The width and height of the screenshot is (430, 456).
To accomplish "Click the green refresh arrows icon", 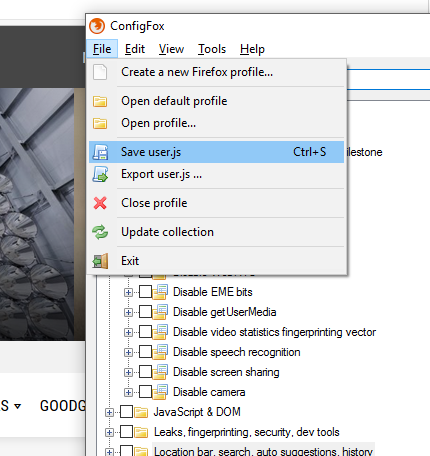I will [x=100, y=232].
